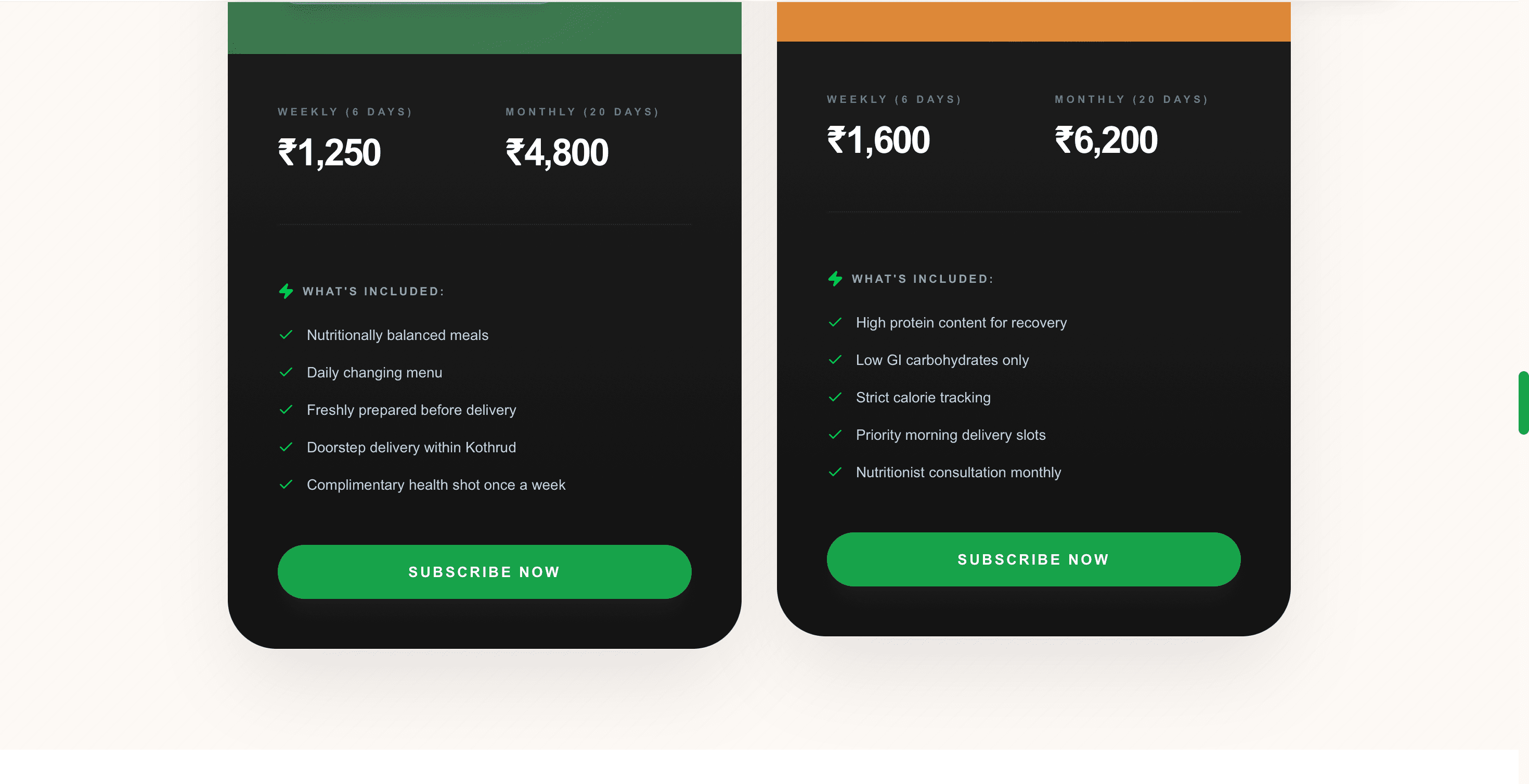This screenshot has width=1529, height=784.
Task: Click the lightning bolt icon in the ₹1,600 plan
Action: click(x=835, y=278)
